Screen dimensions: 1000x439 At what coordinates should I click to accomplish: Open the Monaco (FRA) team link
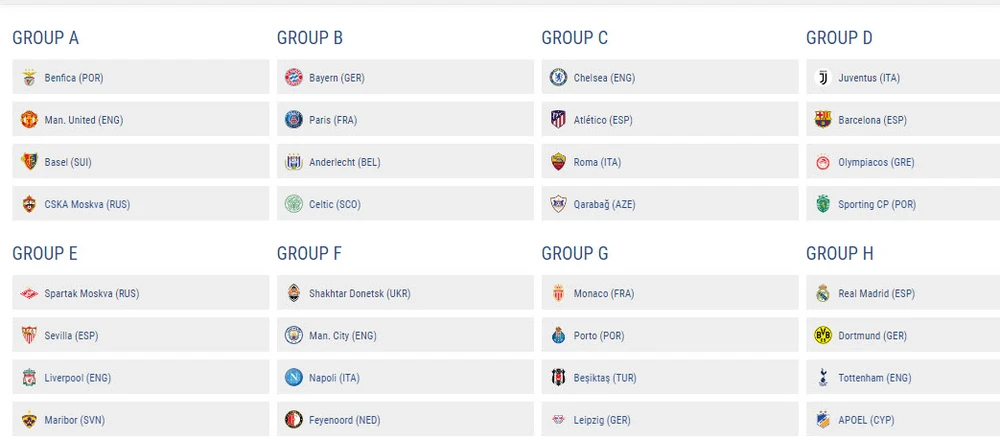point(603,294)
